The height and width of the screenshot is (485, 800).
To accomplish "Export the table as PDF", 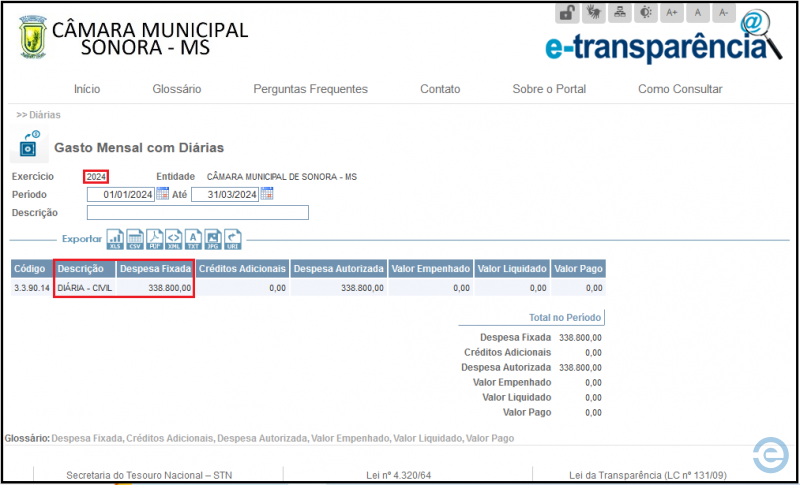I will pos(155,239).
